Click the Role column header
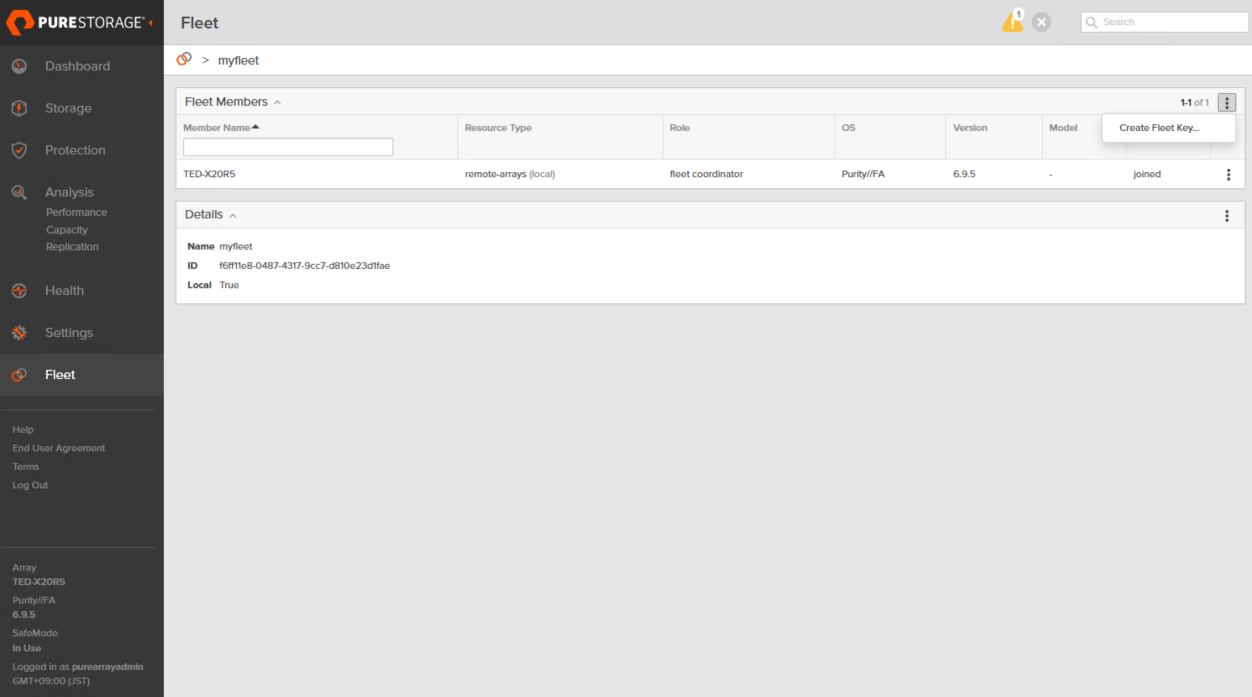The image size is (1252, 697). coord(680,128)
